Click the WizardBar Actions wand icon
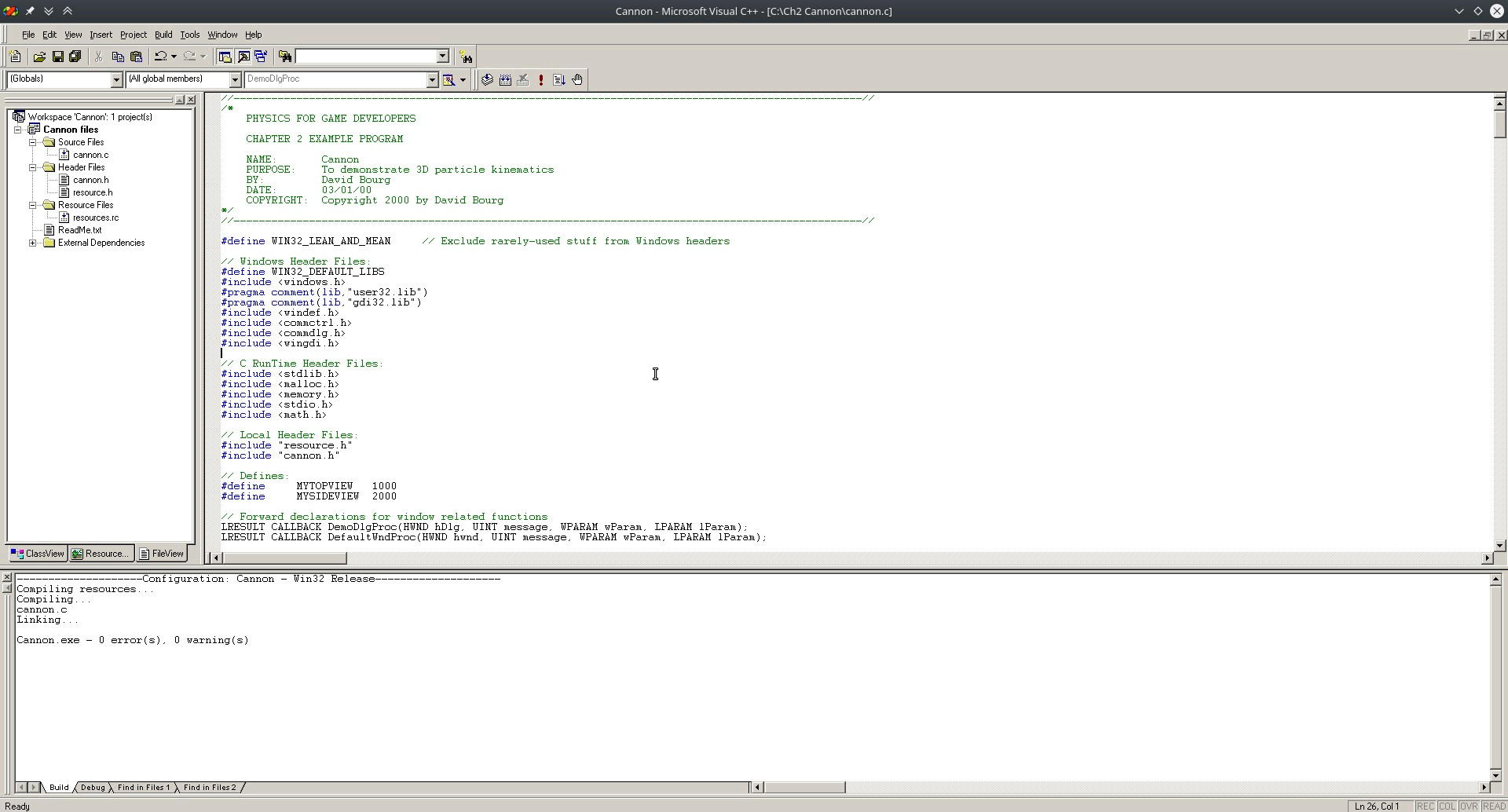Image resolution: width=1508 pixels, height=812 pixels. tap(448, 80)
